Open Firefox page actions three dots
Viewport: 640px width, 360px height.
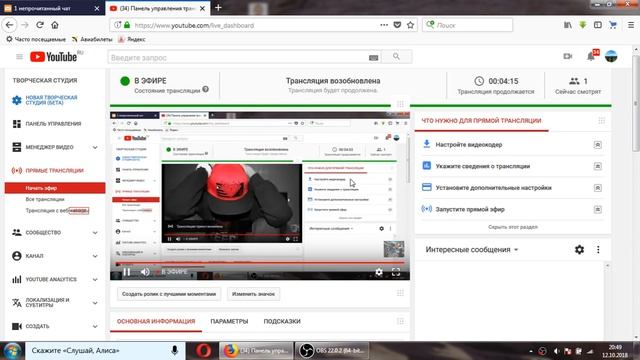[x=384, y=25]
